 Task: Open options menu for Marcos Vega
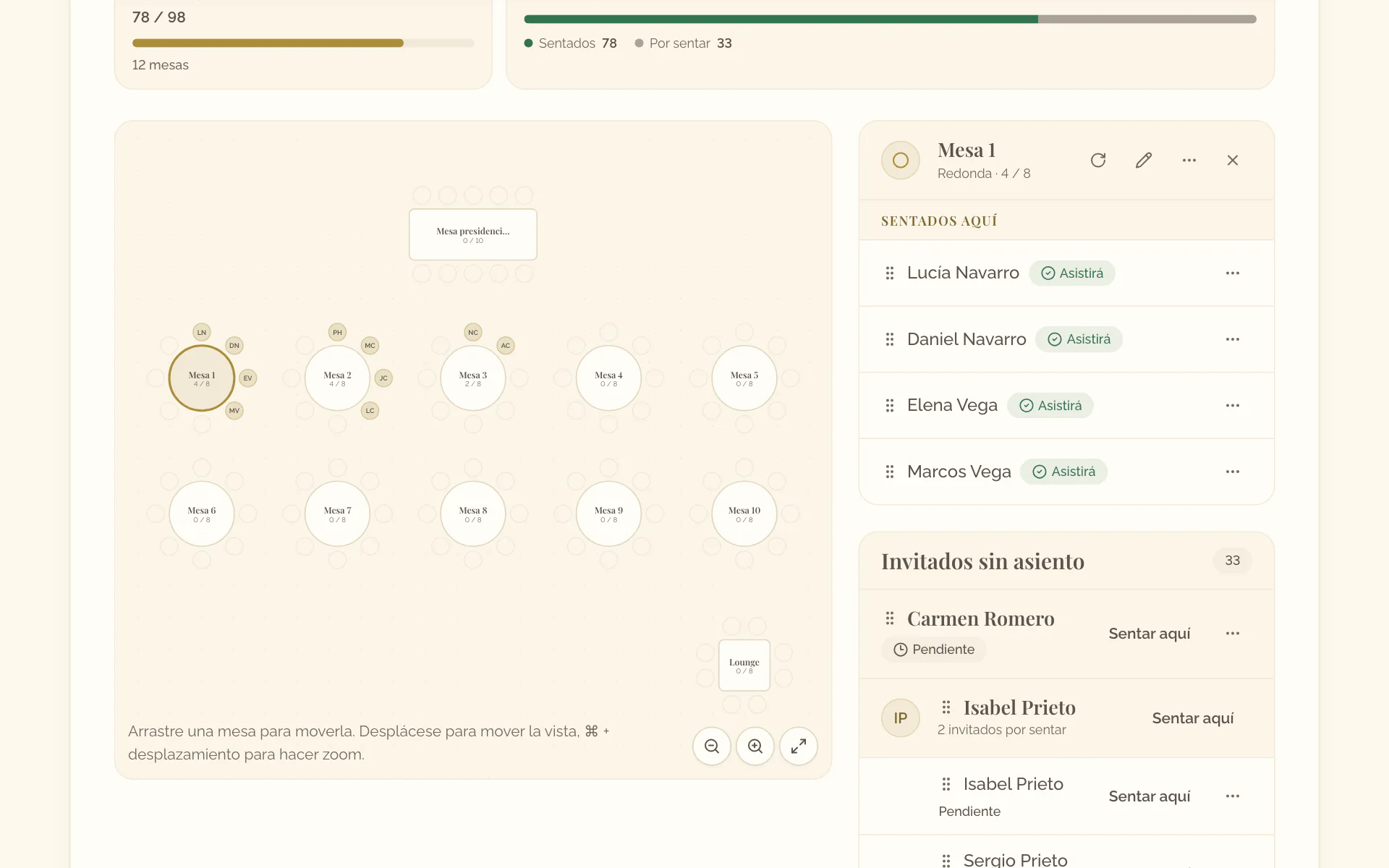click(x=1233, y=472)
